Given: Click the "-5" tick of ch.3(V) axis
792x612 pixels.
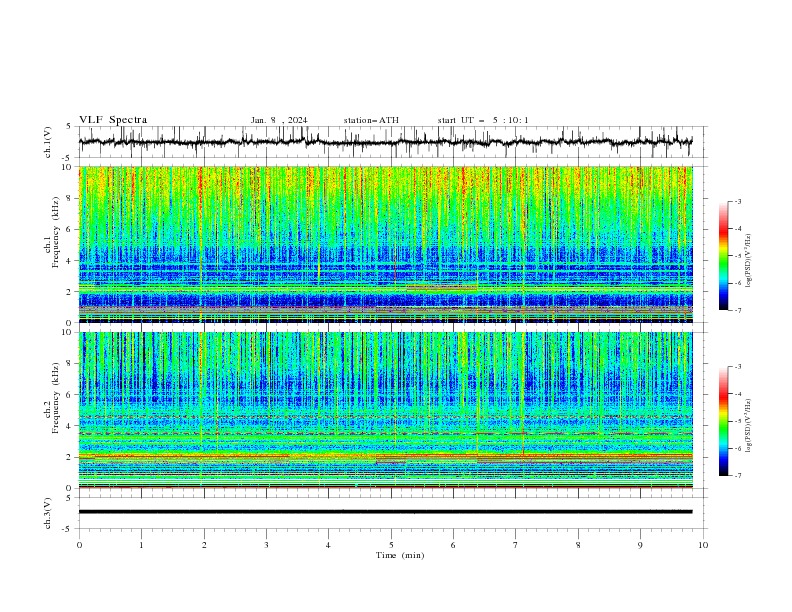Looking at the screenshot, I should [68, 529].
